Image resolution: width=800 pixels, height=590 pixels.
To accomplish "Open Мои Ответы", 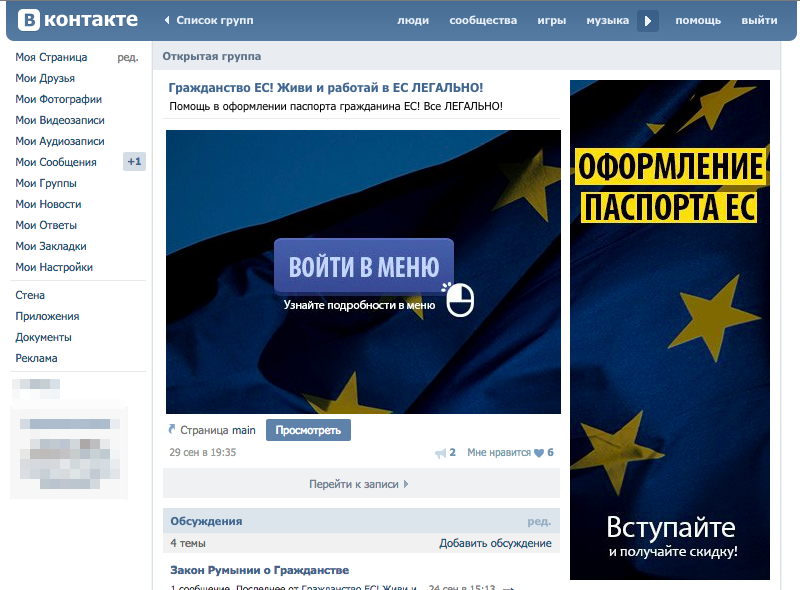I will pos(46,225).
